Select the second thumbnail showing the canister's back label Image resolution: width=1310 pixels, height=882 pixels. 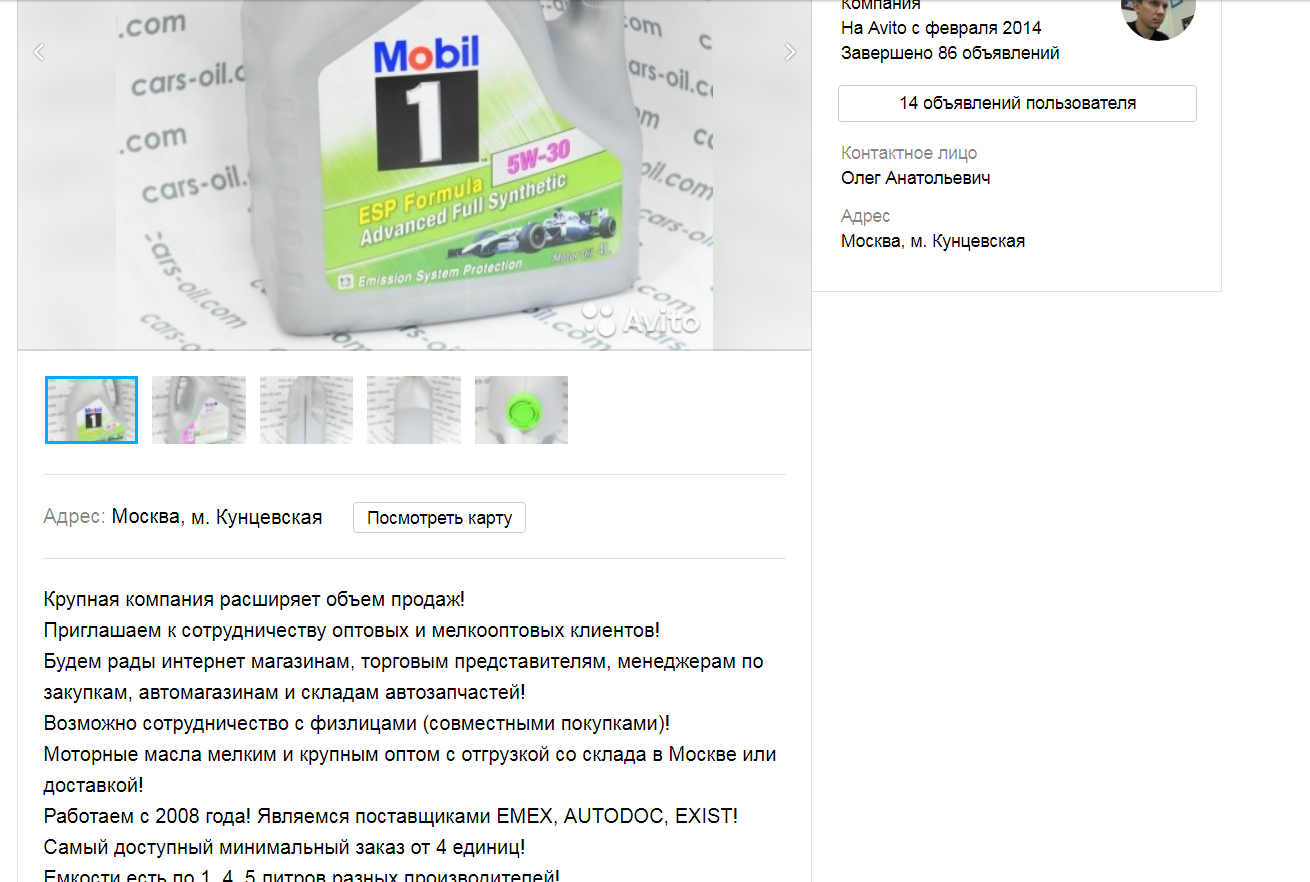[199, 410]
